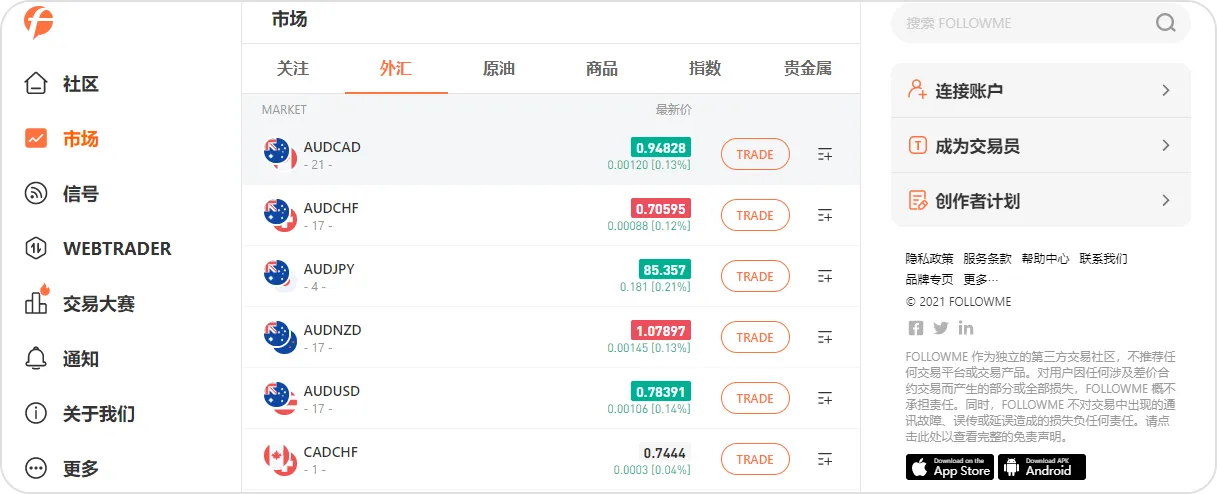Add AUDCAD to watchlist icon
Viewport: 1217px width, 494px height.
pyautogui.click(x=825, y=154)
